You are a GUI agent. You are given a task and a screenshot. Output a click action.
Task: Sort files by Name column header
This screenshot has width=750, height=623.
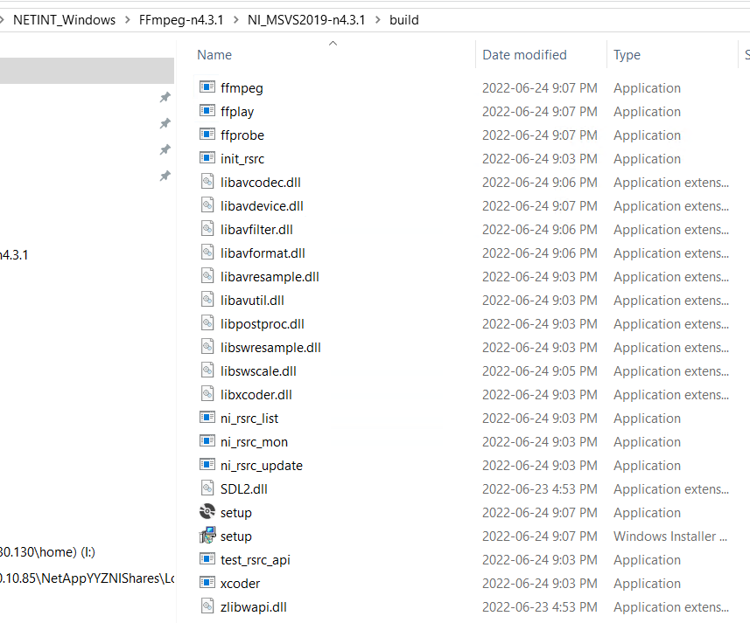point(214,55)
